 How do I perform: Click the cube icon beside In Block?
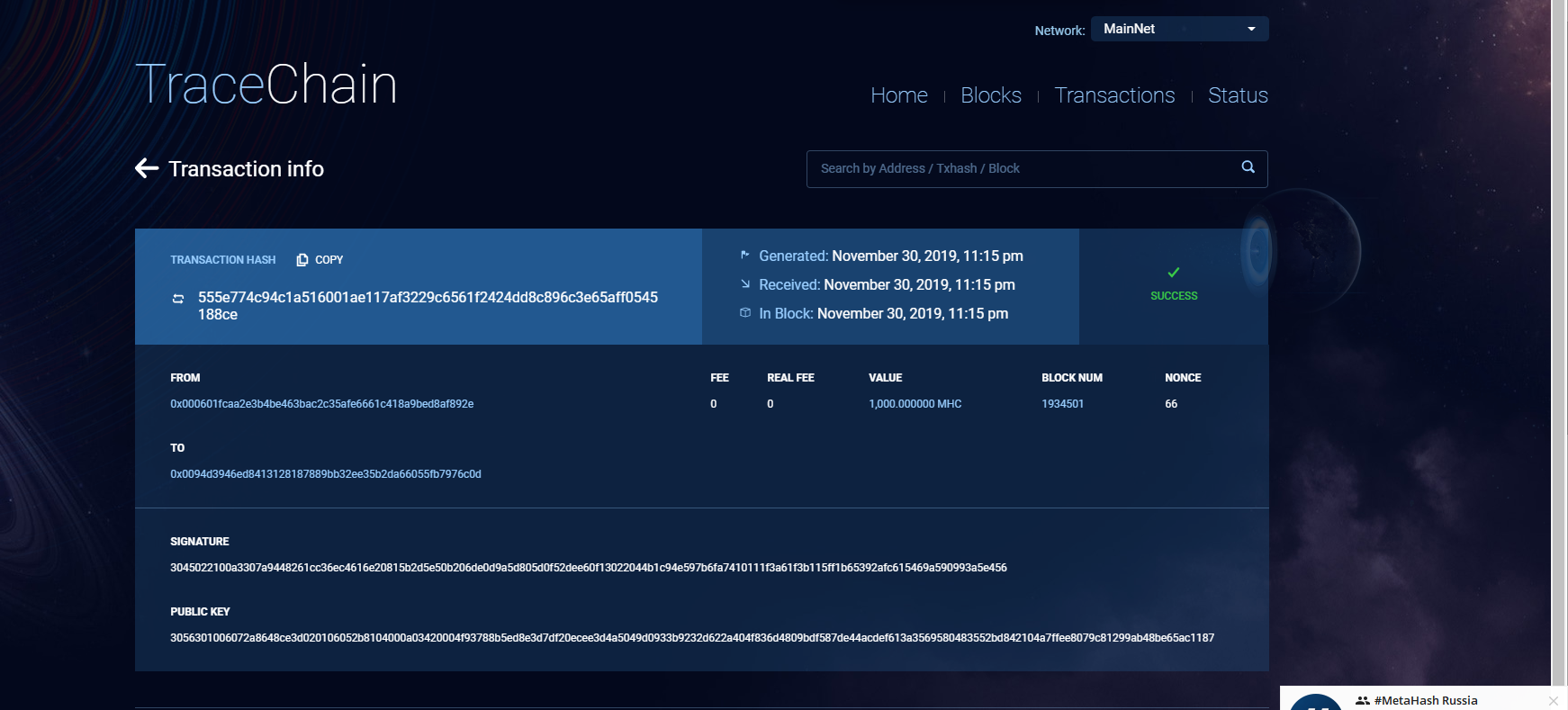745,312
